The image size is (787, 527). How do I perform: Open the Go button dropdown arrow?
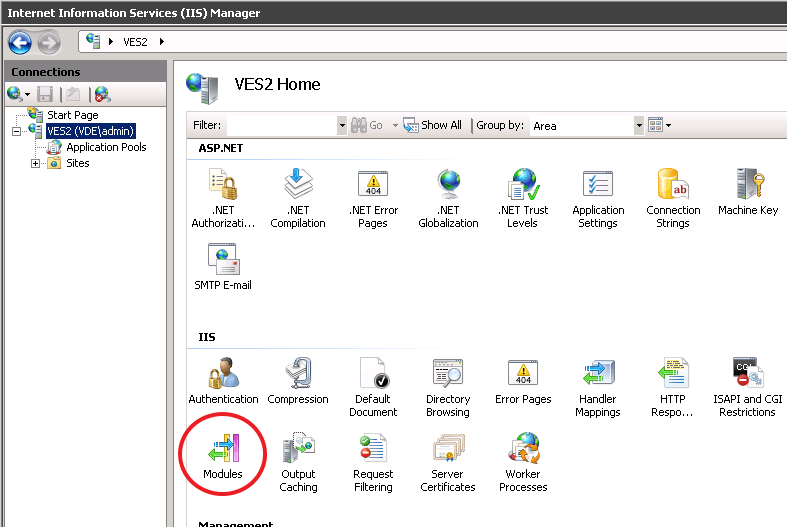(x=395, y=125)
